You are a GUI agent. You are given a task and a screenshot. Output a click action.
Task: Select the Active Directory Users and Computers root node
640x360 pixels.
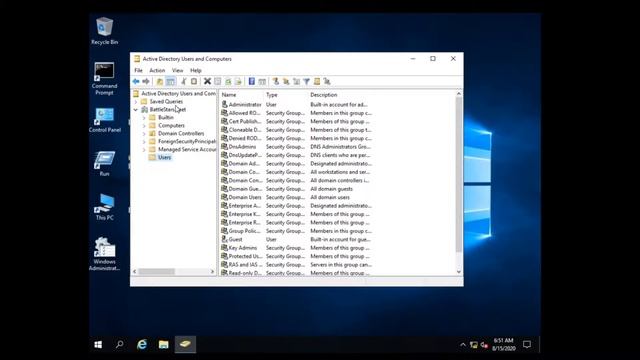[178, 93]
